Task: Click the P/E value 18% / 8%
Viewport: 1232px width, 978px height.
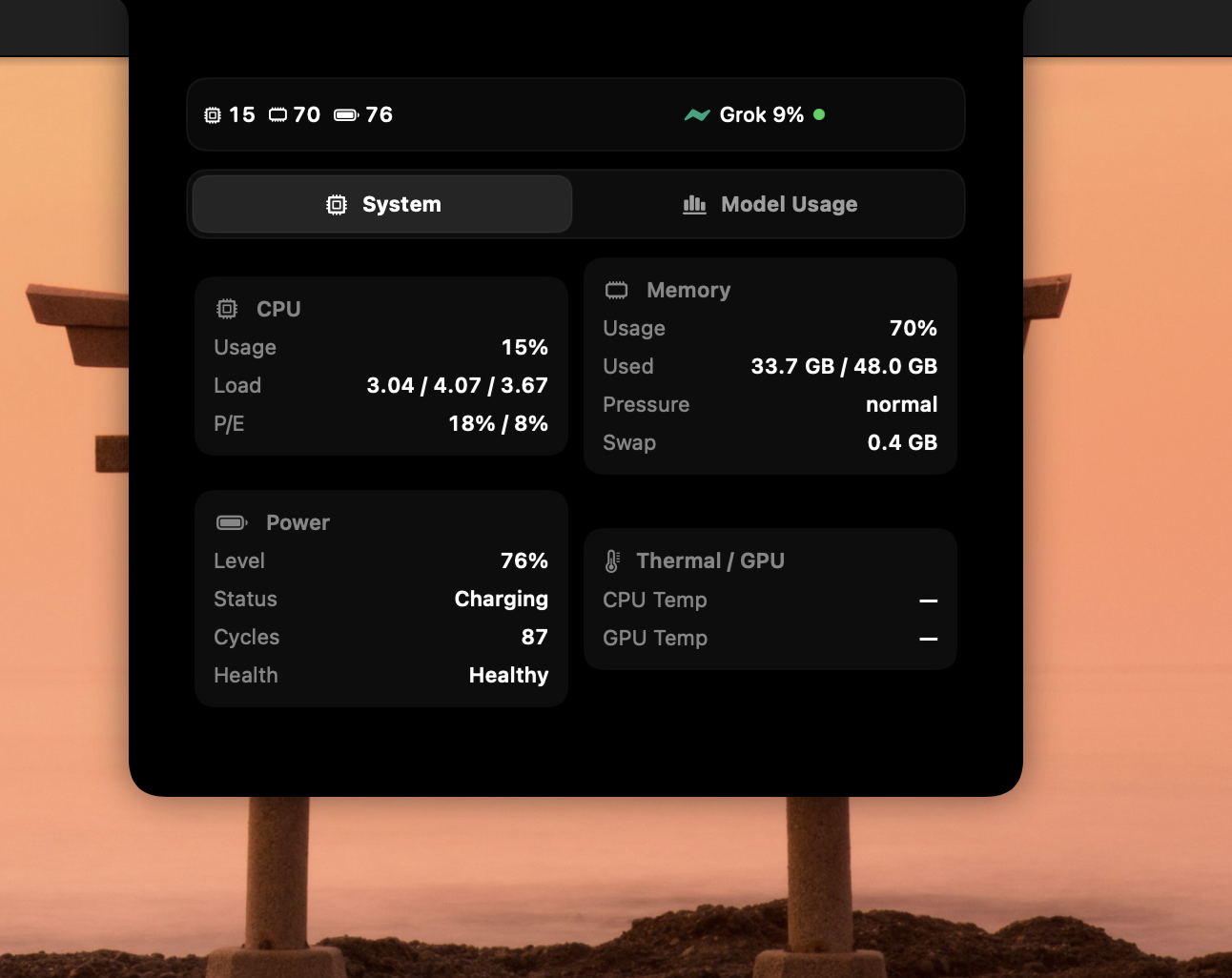Action: click(499, 423)
